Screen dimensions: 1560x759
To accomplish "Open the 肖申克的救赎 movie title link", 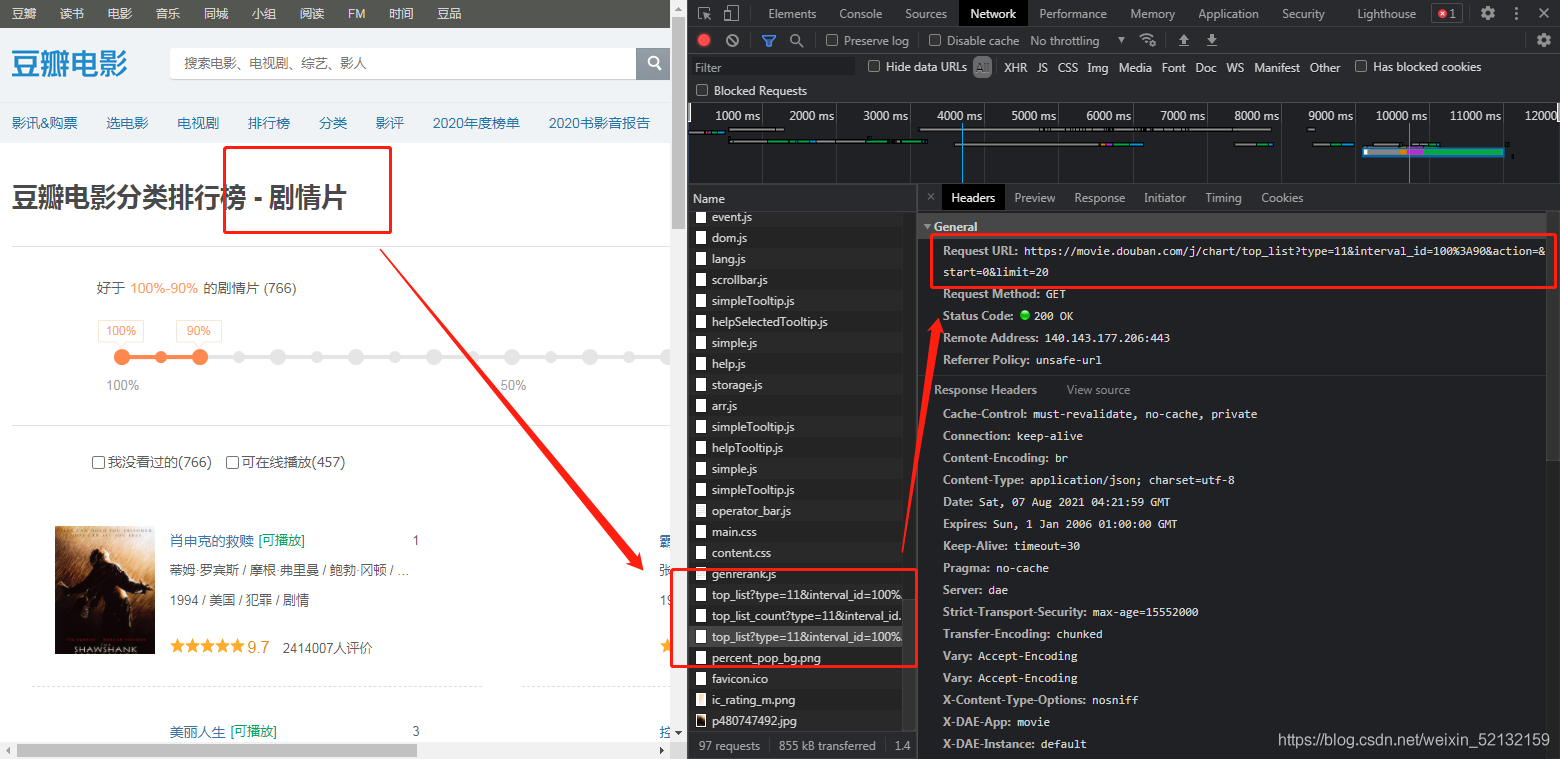I will point(212,540).
